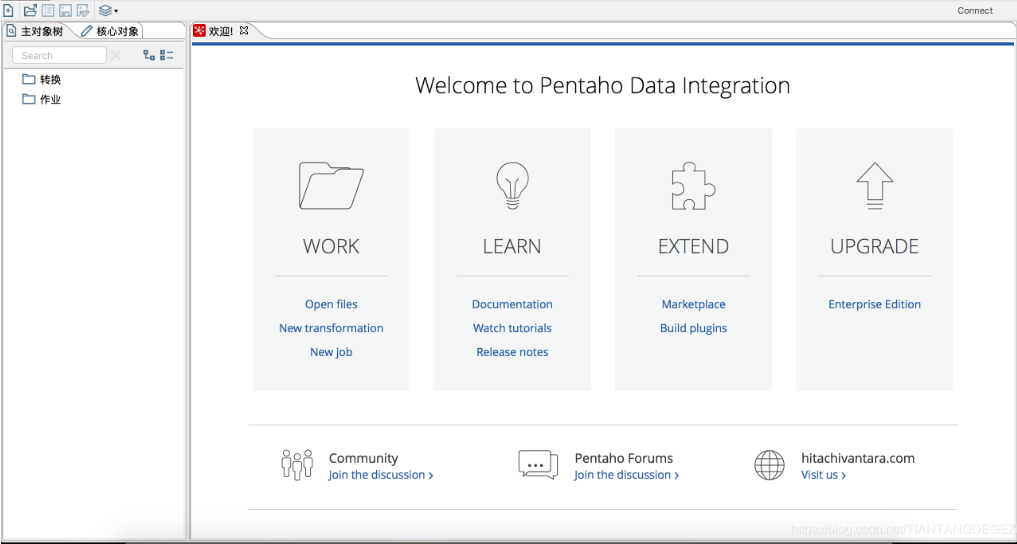Click the collapse-all list icon
1017x544 pixels.
(167, 55)
